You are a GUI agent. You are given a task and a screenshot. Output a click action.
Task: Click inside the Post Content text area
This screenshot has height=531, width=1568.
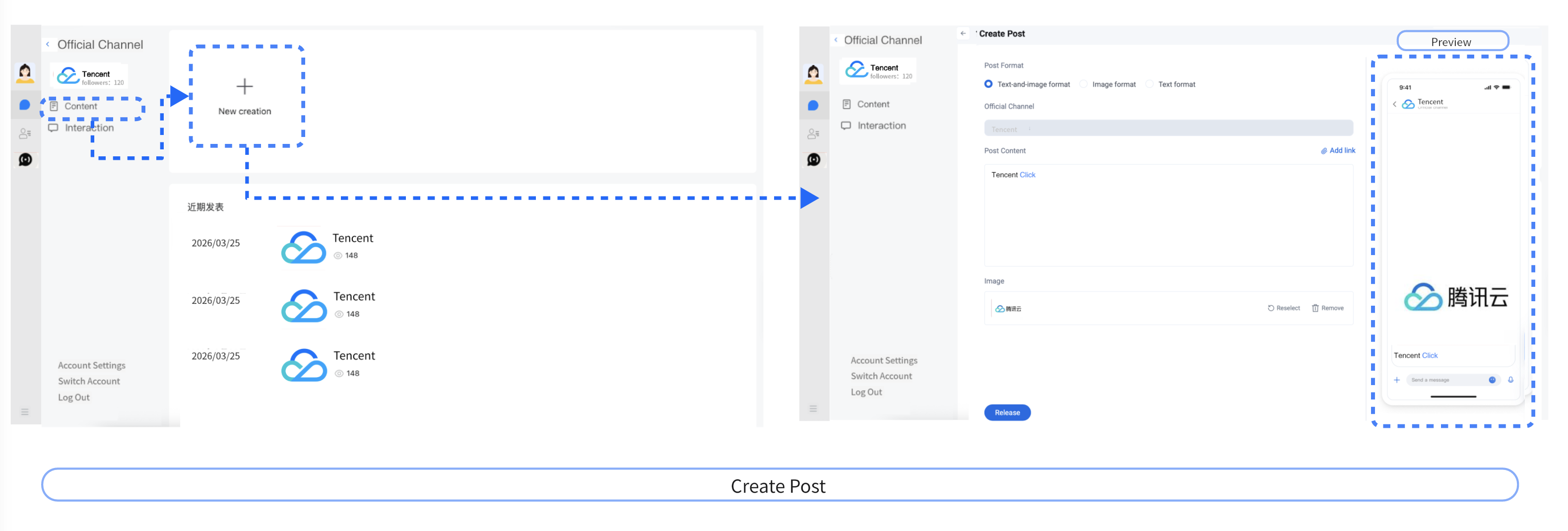(1168, 219)
